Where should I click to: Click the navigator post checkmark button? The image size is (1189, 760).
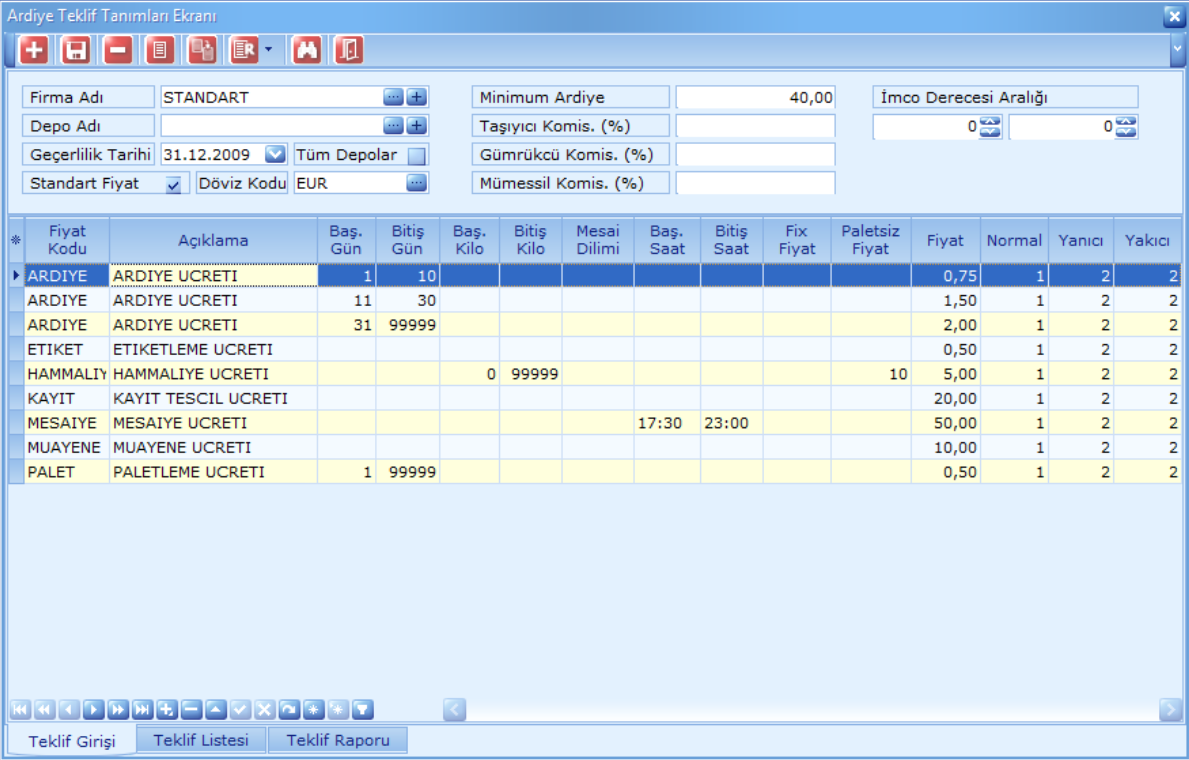[240, 710]
